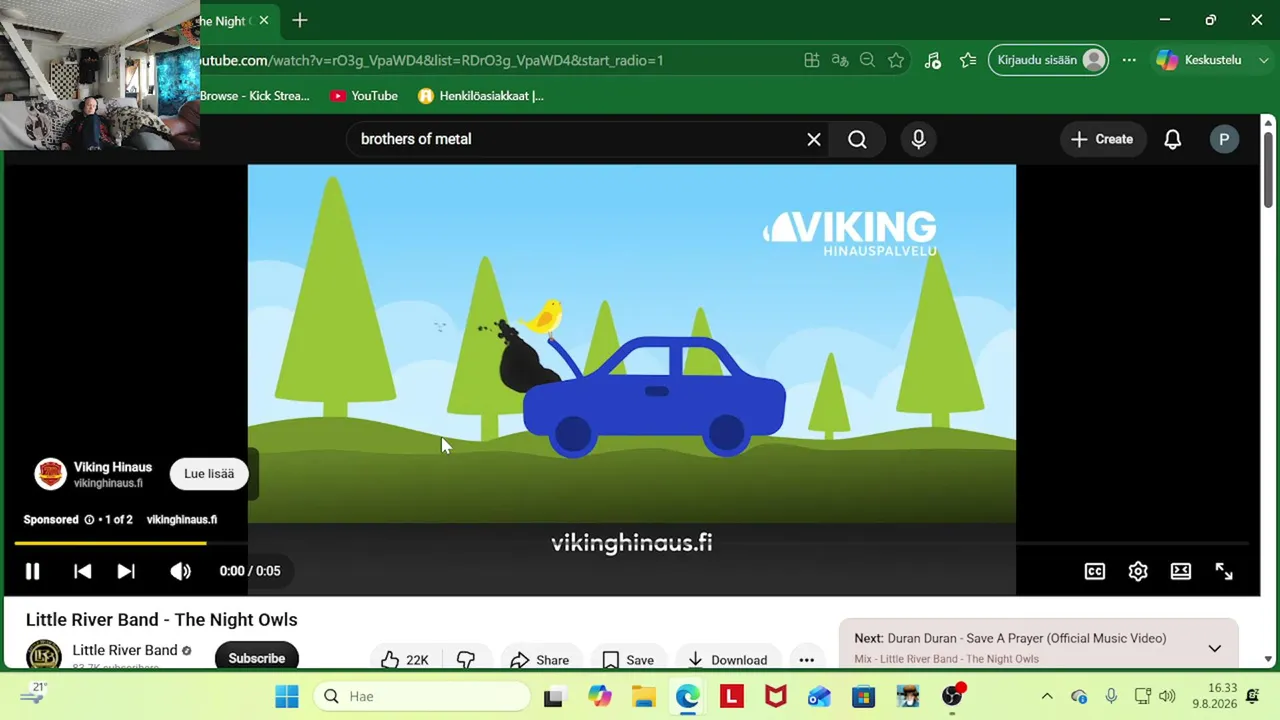Open a new browser tab

300,20
